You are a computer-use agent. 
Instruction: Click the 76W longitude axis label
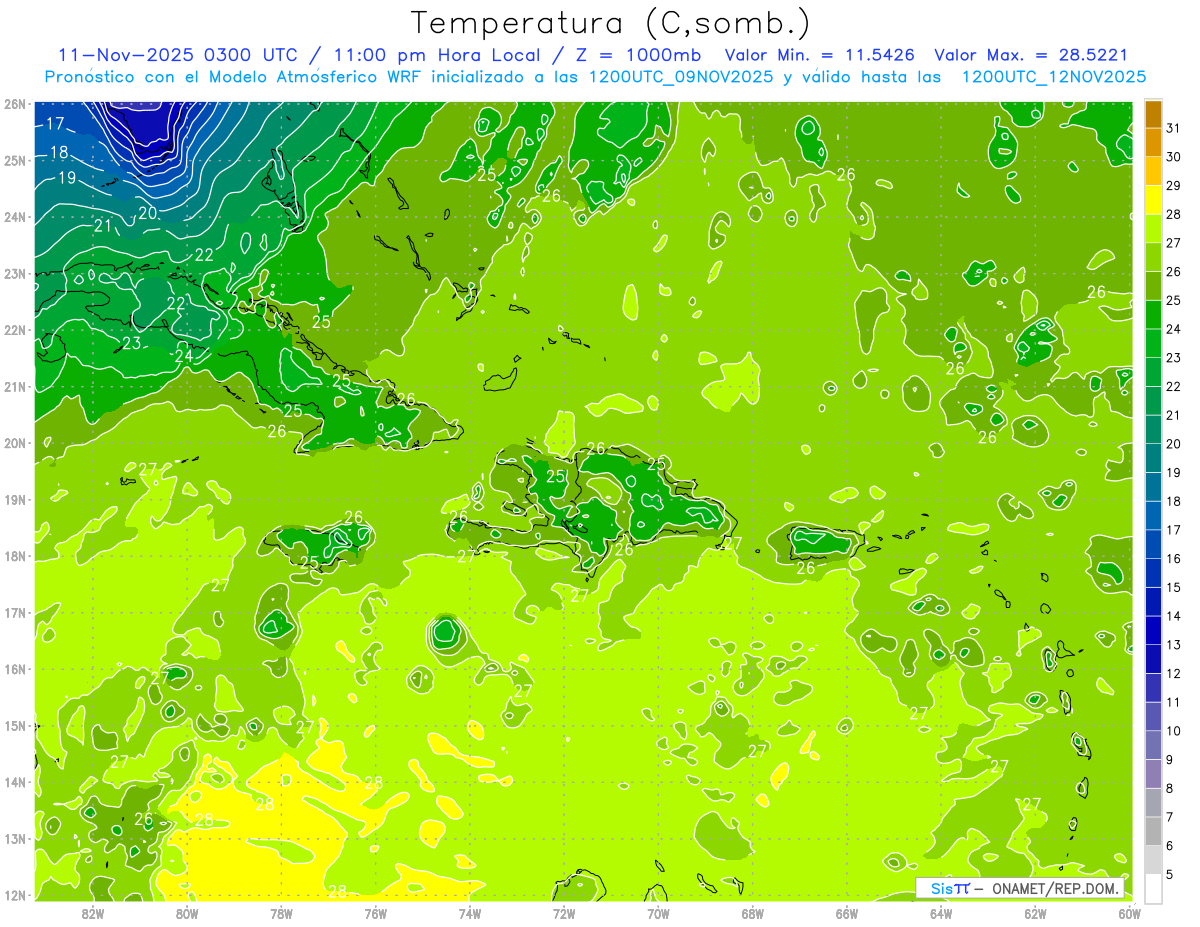click(x=375, y=913)
